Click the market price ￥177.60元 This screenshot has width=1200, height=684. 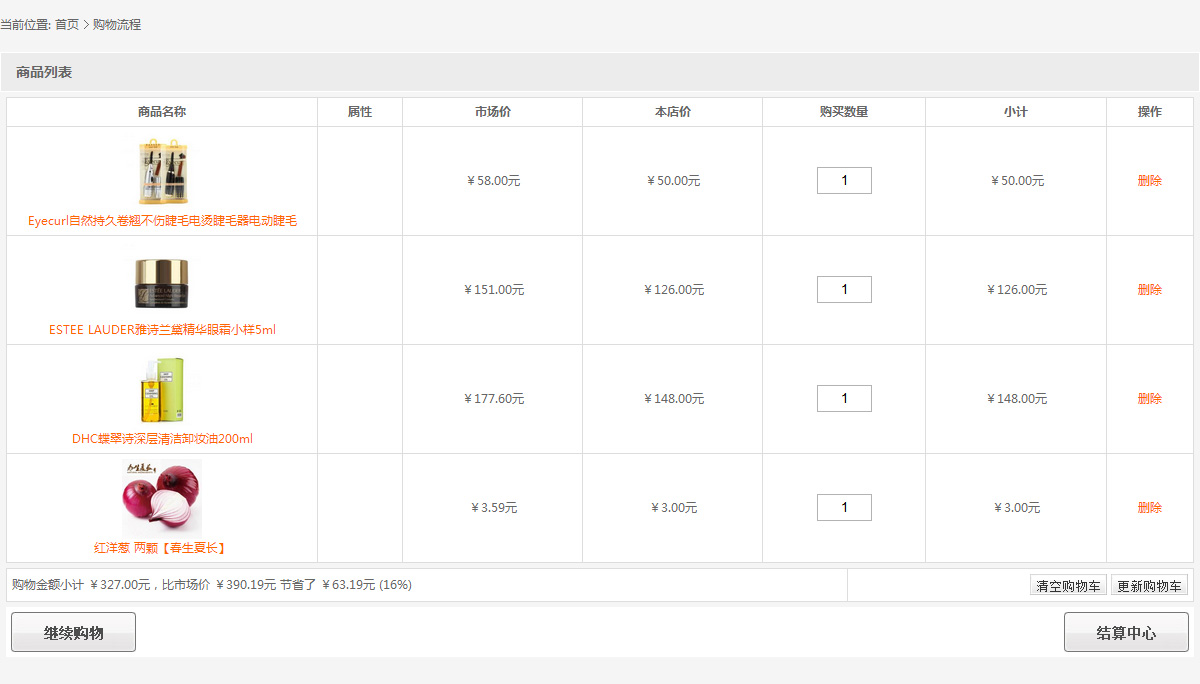click(x=493, y=399)
